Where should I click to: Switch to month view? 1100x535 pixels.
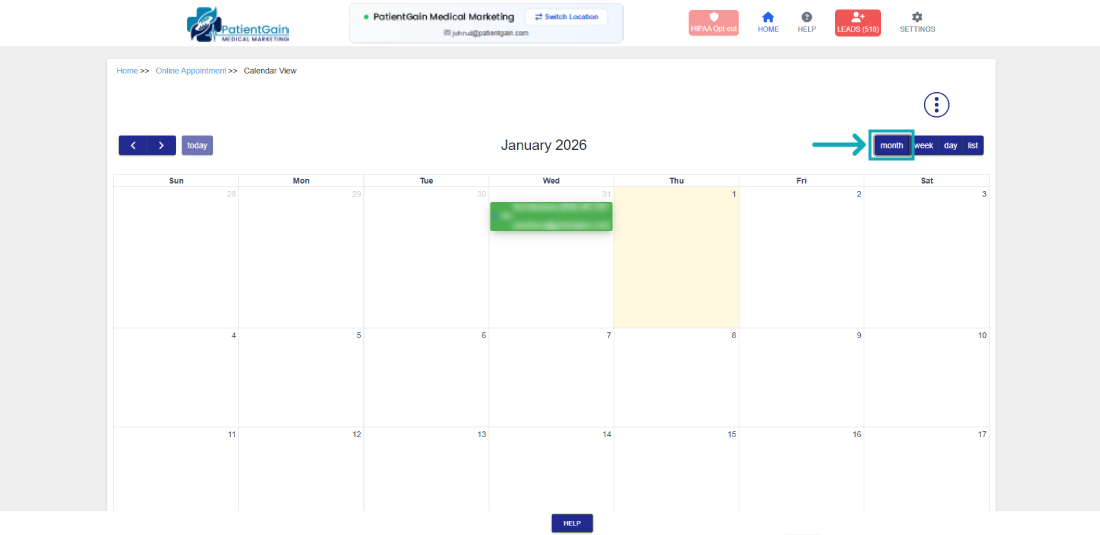pos(892,145)
